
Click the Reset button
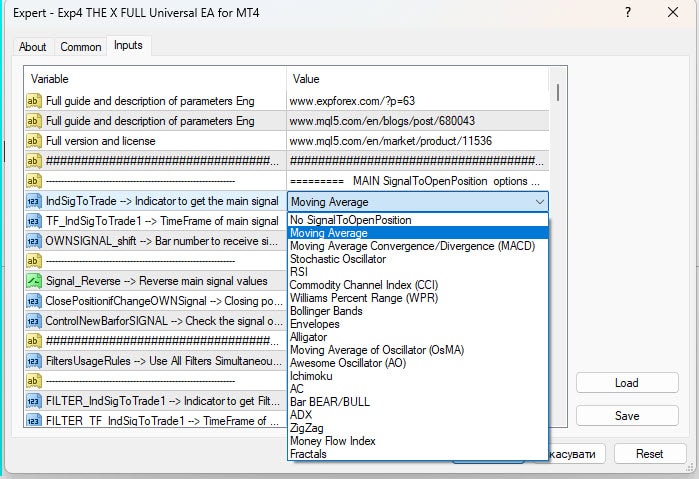649,454
